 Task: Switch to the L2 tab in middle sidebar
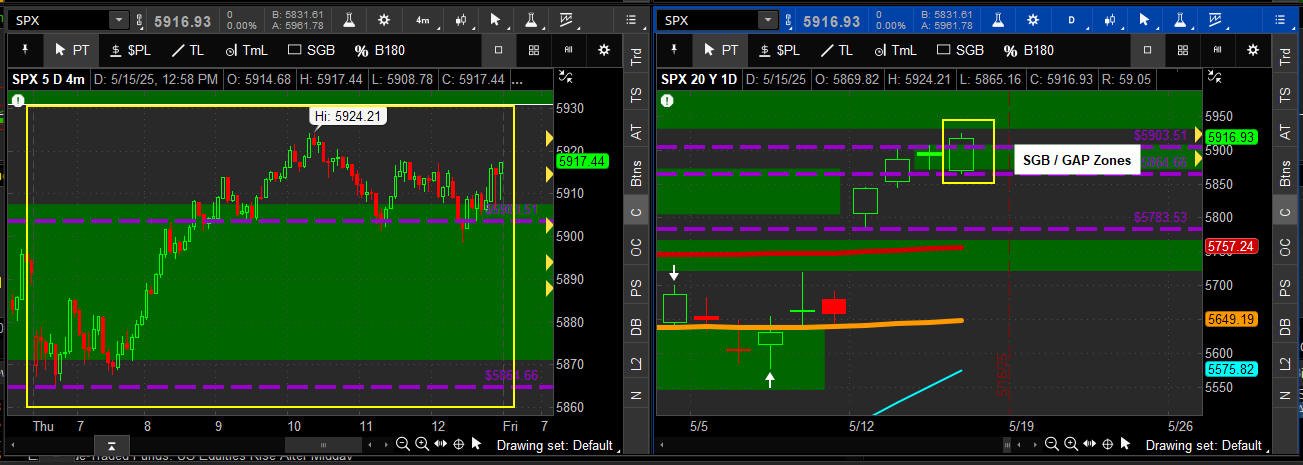(x=635, y=363)
